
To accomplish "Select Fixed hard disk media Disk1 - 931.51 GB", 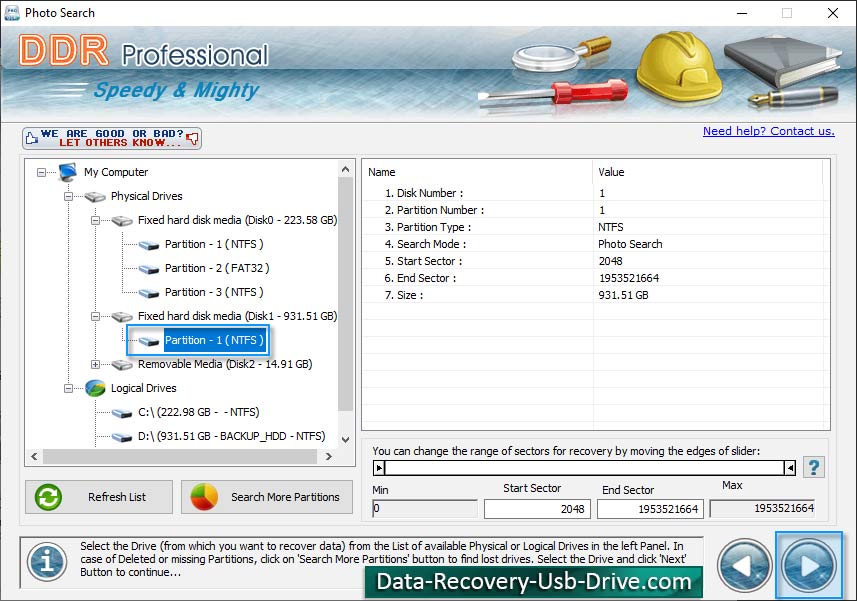I will (x=237, y=316).
